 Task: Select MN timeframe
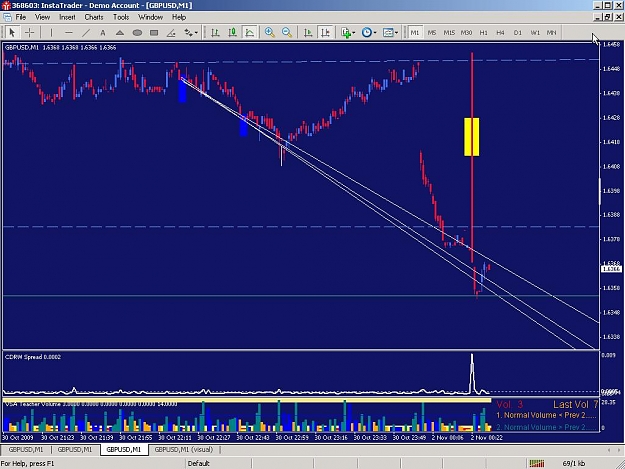(552, 33)
